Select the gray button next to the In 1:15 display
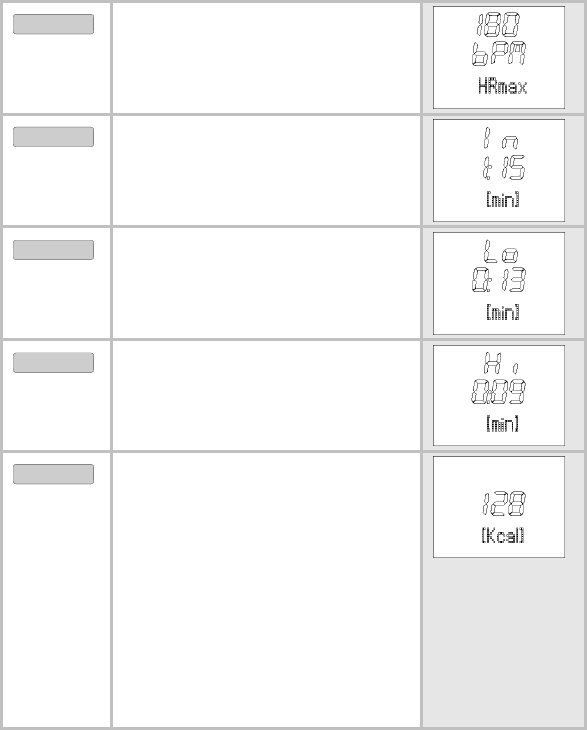Image resolution: width=587 pixels, height=730 pixels. pos(53,137)
